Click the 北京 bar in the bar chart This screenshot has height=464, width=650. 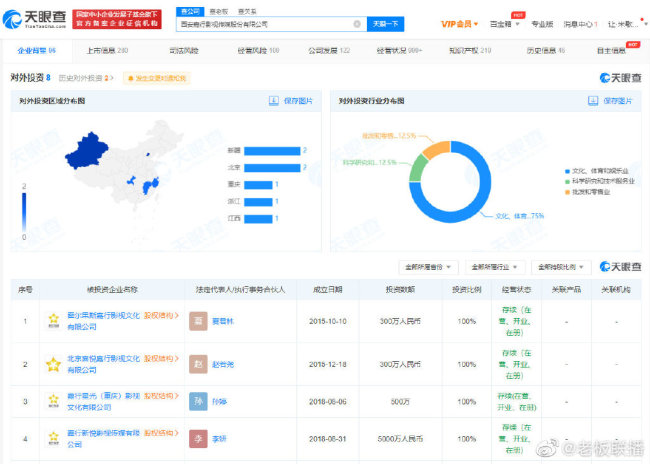(272, 168)
